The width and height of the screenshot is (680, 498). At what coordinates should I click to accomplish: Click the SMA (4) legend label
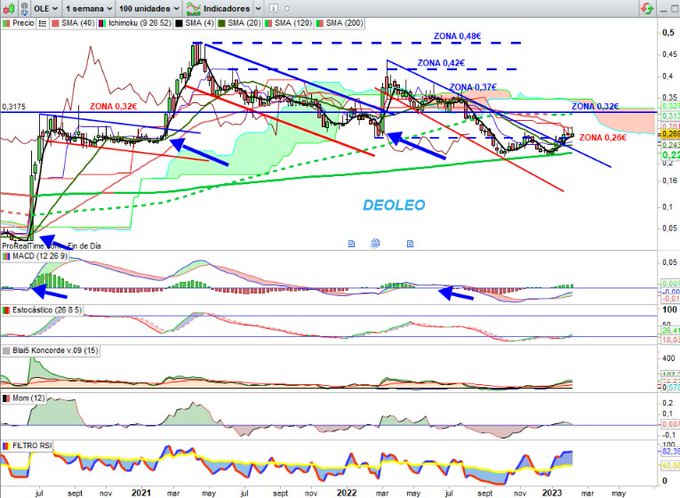pyautogui.click(x=199, y=23)
